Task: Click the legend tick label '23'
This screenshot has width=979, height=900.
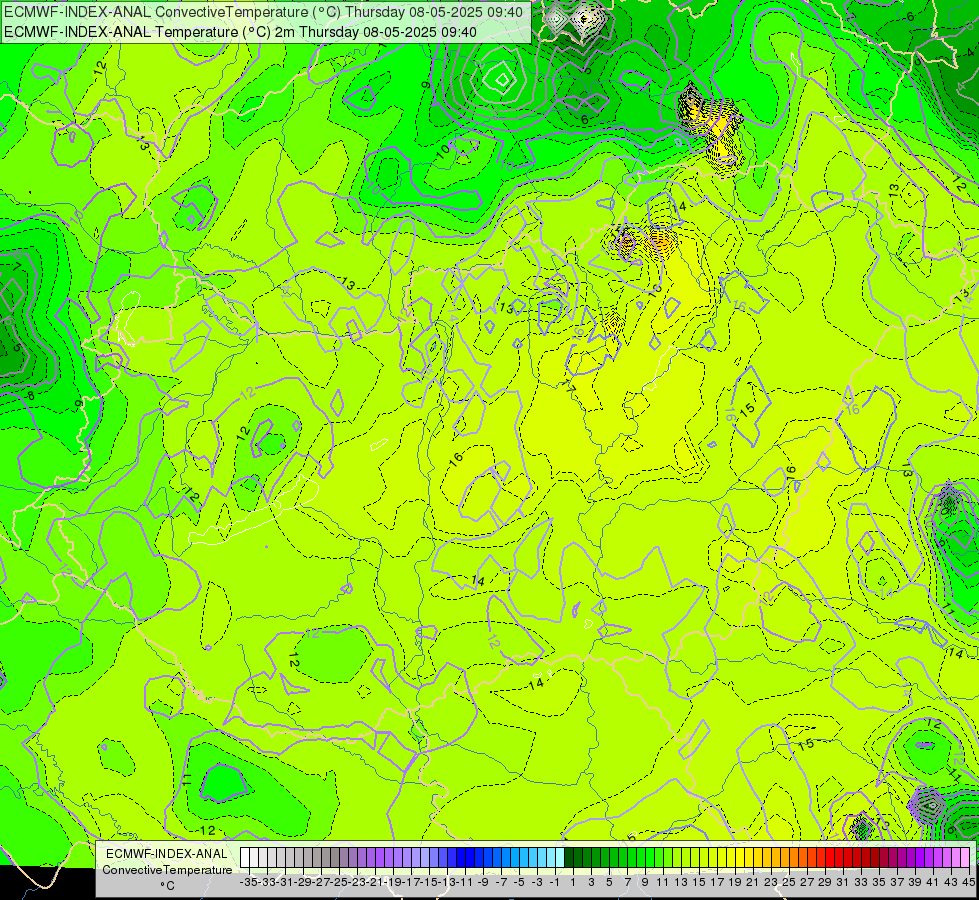Action: pos(771,882)
